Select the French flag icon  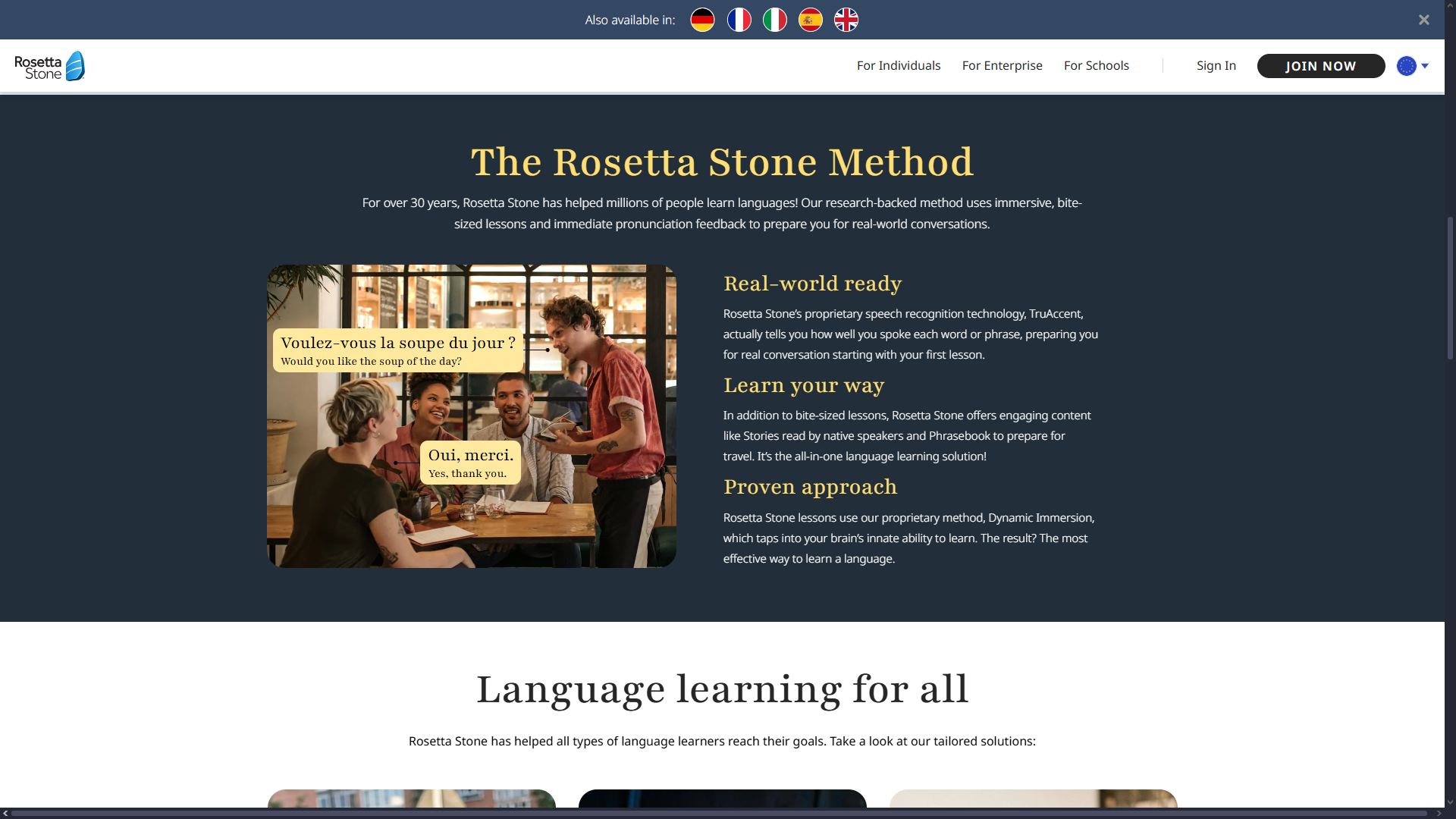(x=739, y=20)
